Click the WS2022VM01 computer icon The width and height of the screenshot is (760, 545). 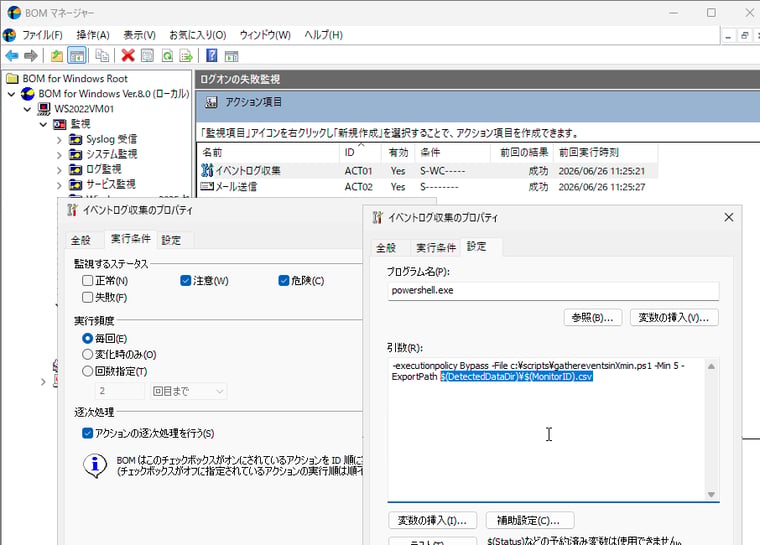click(x=44, y=109)
